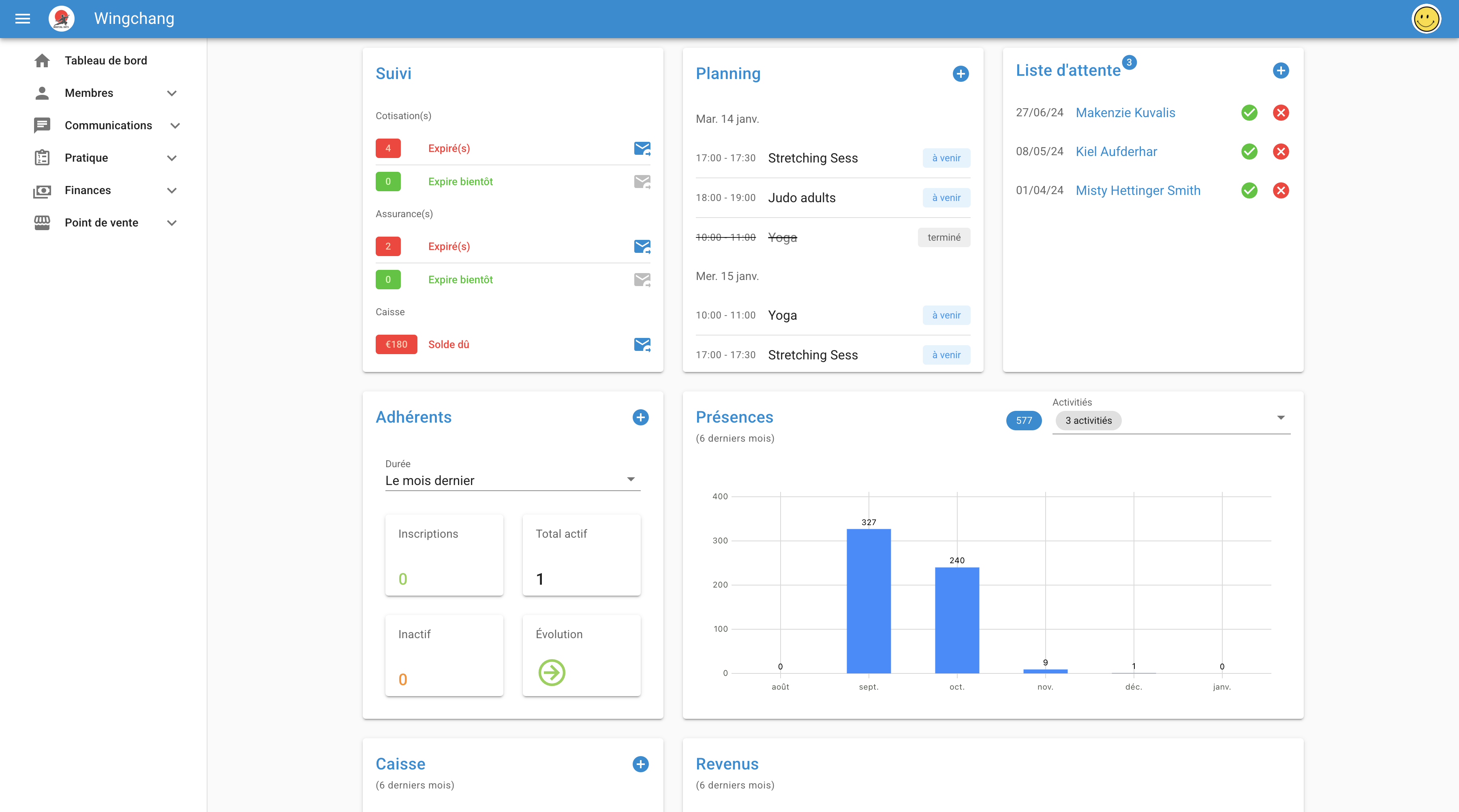The image size is (1459, 812).
Task: Click the Inscriptions stat card
Action: pos(444,555)
